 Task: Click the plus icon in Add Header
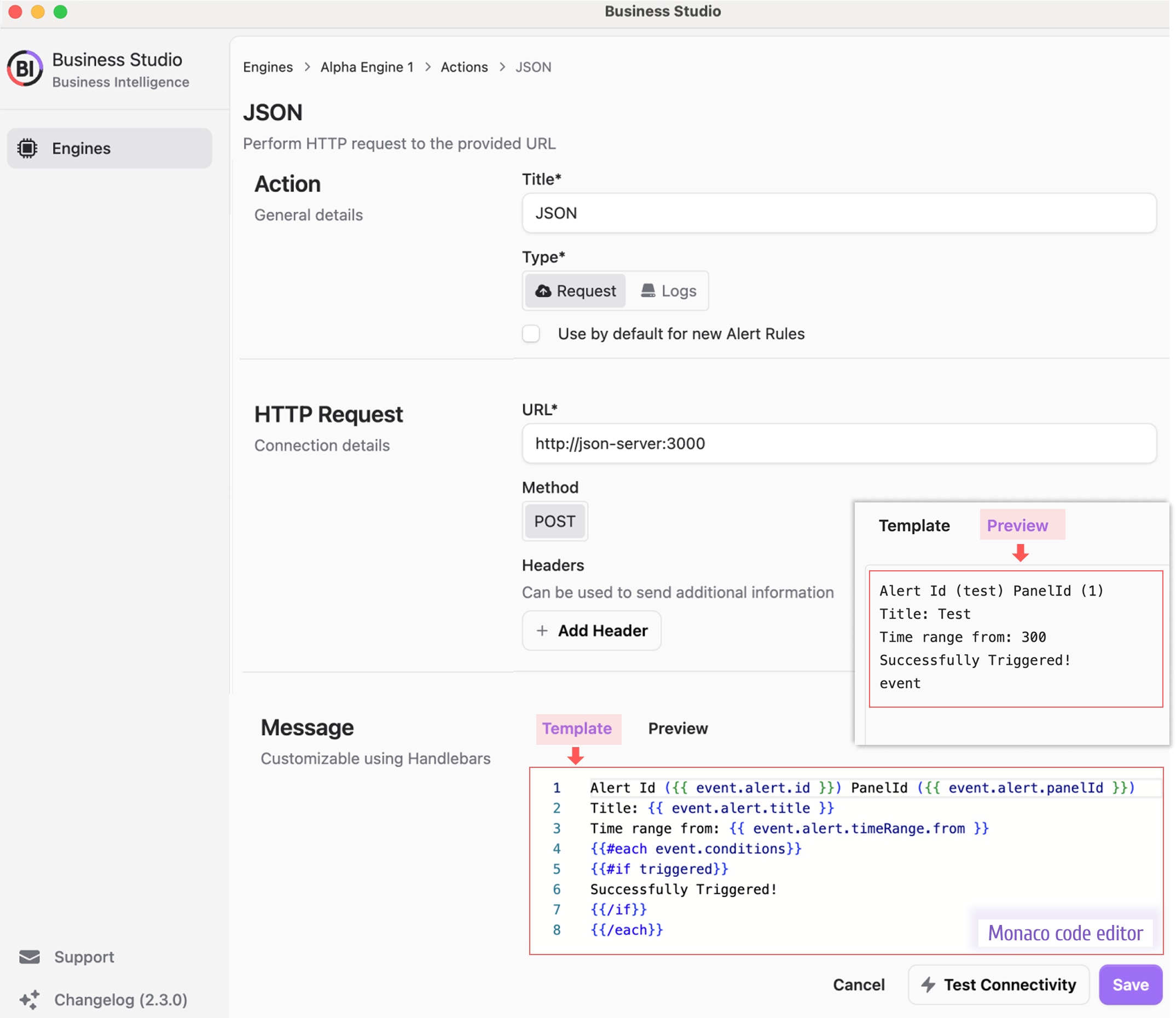542,631
